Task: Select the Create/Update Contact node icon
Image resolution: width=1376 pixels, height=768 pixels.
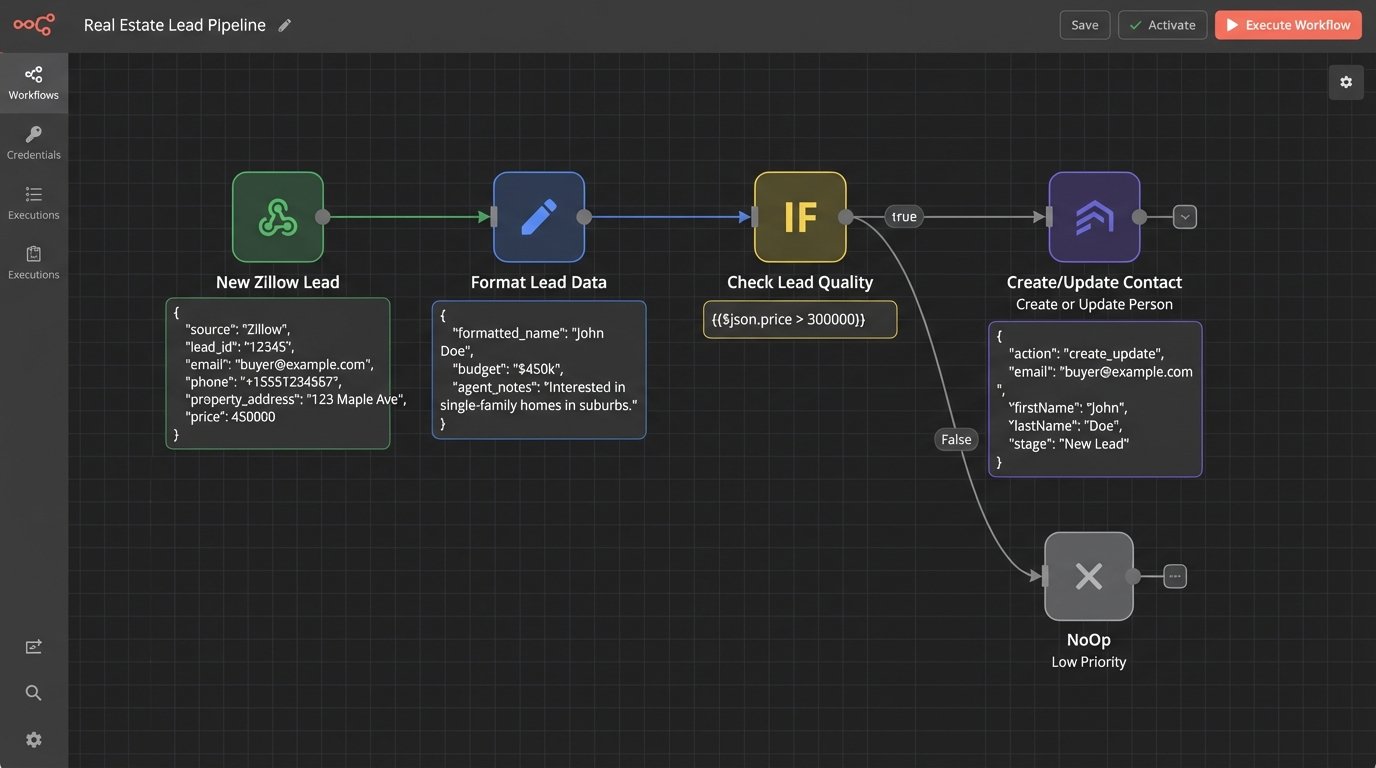Action: [x=1094, y=217]
